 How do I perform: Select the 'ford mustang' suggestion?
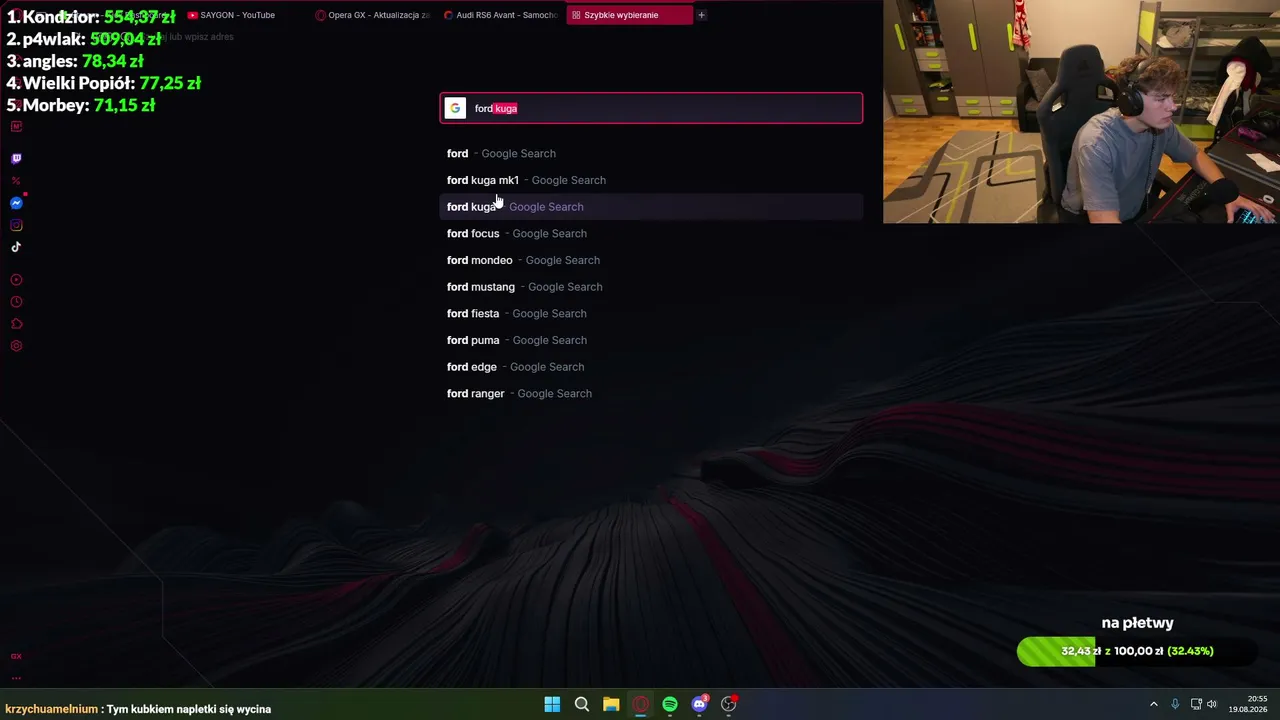coord(651,287)
